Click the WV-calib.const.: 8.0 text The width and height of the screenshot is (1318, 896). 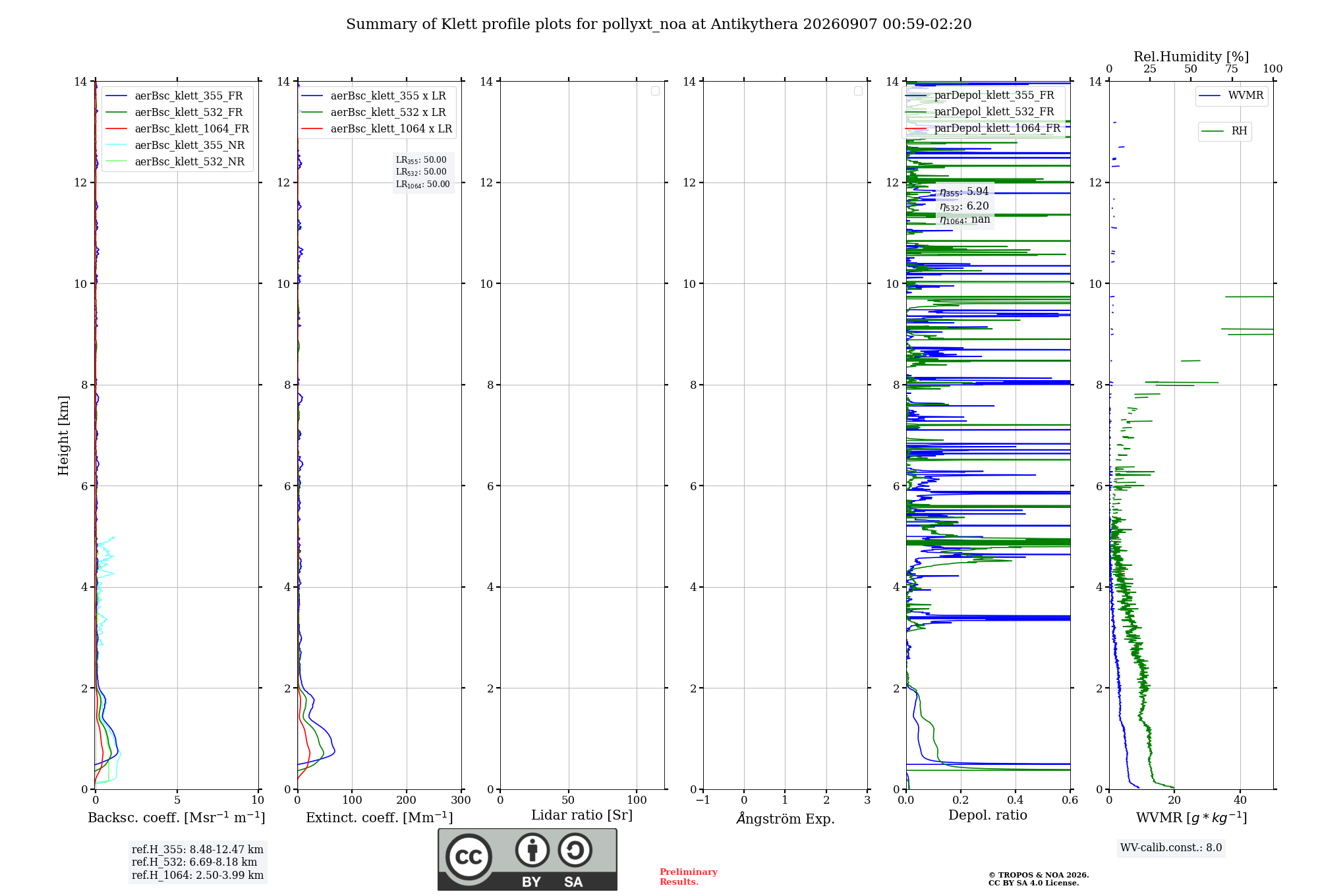1171,848
